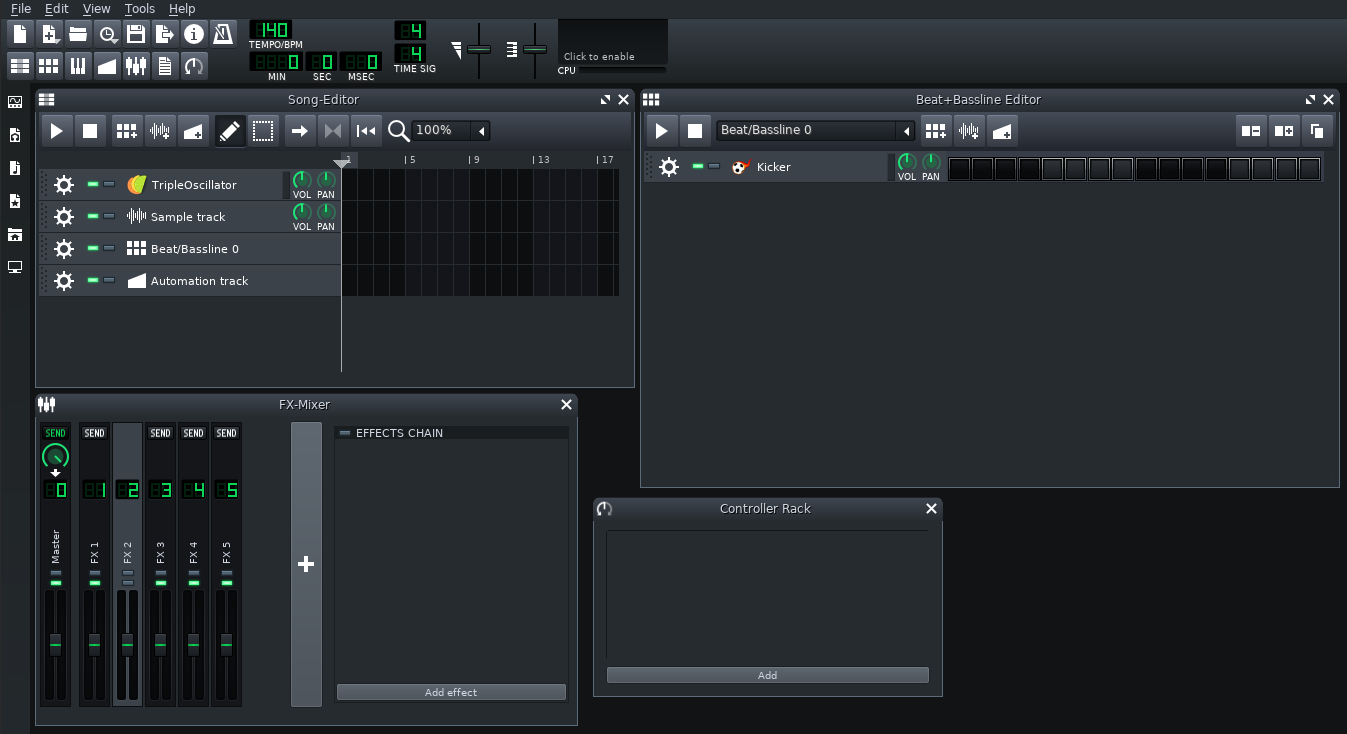Click the What's This info icon
This screenshot has height=734, width=1347.
(x=194, y=34)
